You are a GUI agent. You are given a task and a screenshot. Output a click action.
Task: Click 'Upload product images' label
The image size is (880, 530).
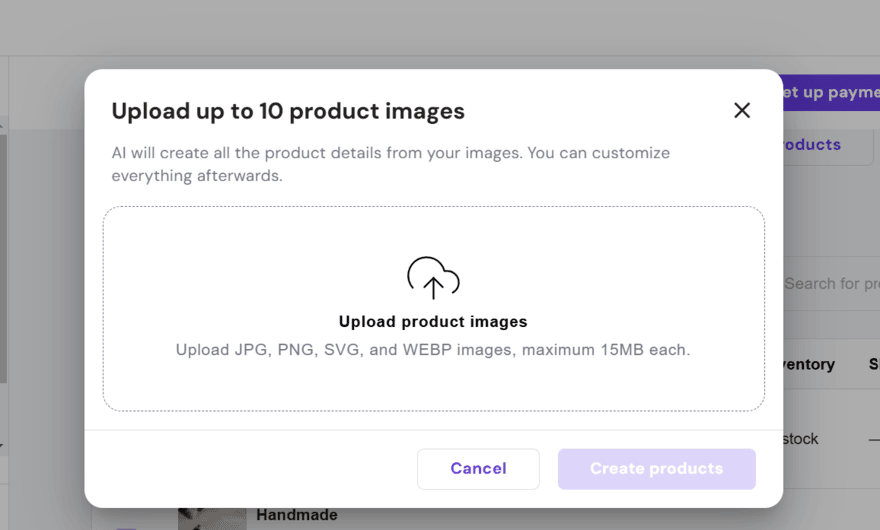pos(433,322)
